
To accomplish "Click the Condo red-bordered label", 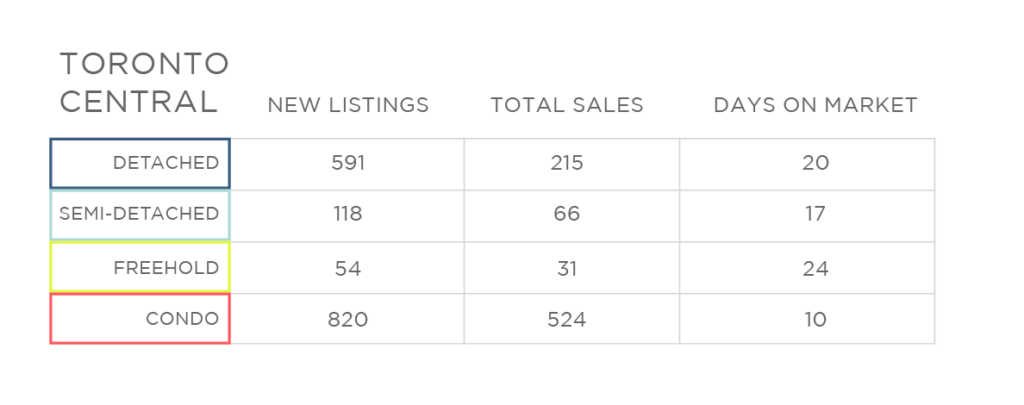I will pos(140,319).
